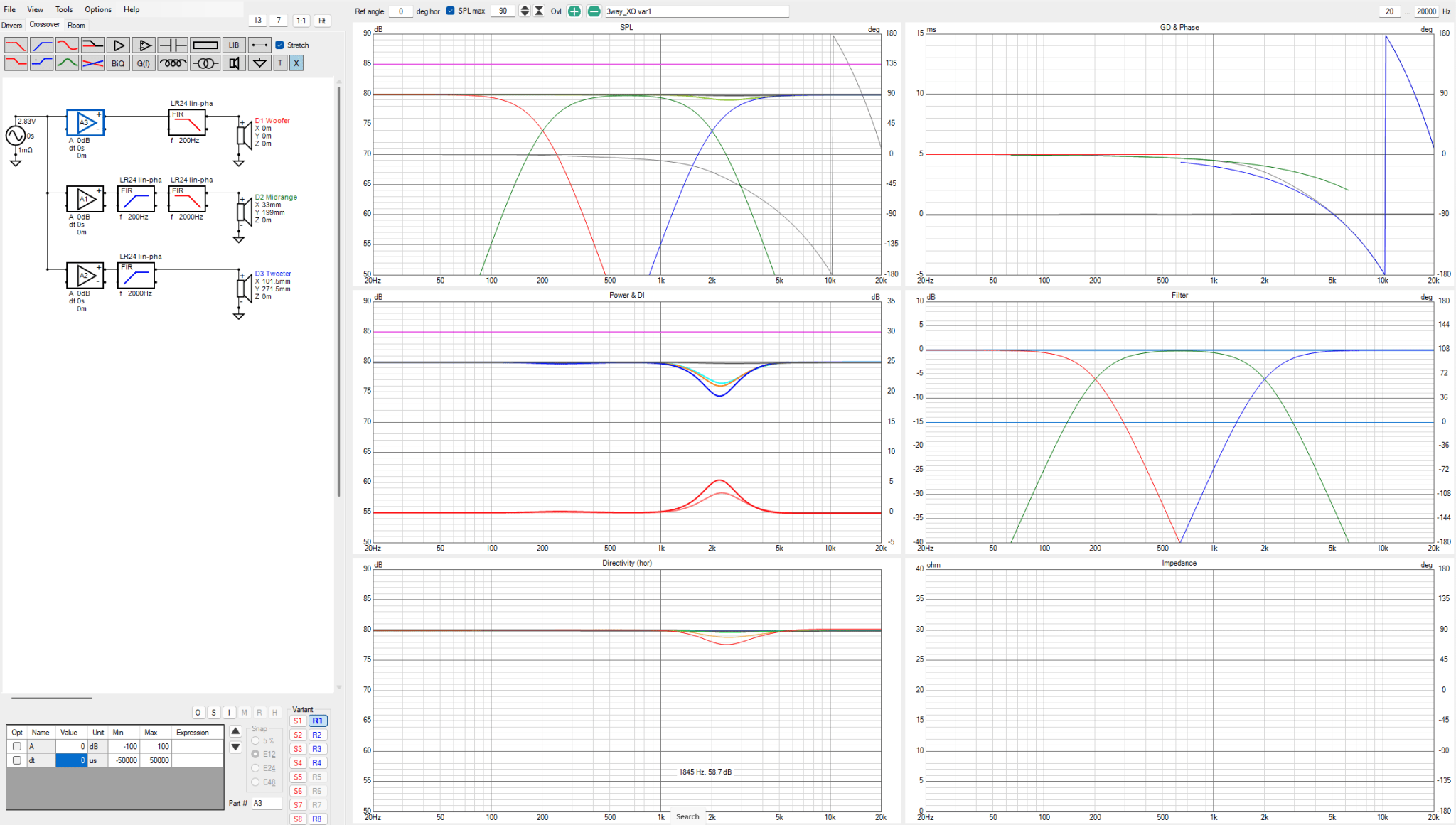Select amplifier A3 in the schematic

[85, 122]
